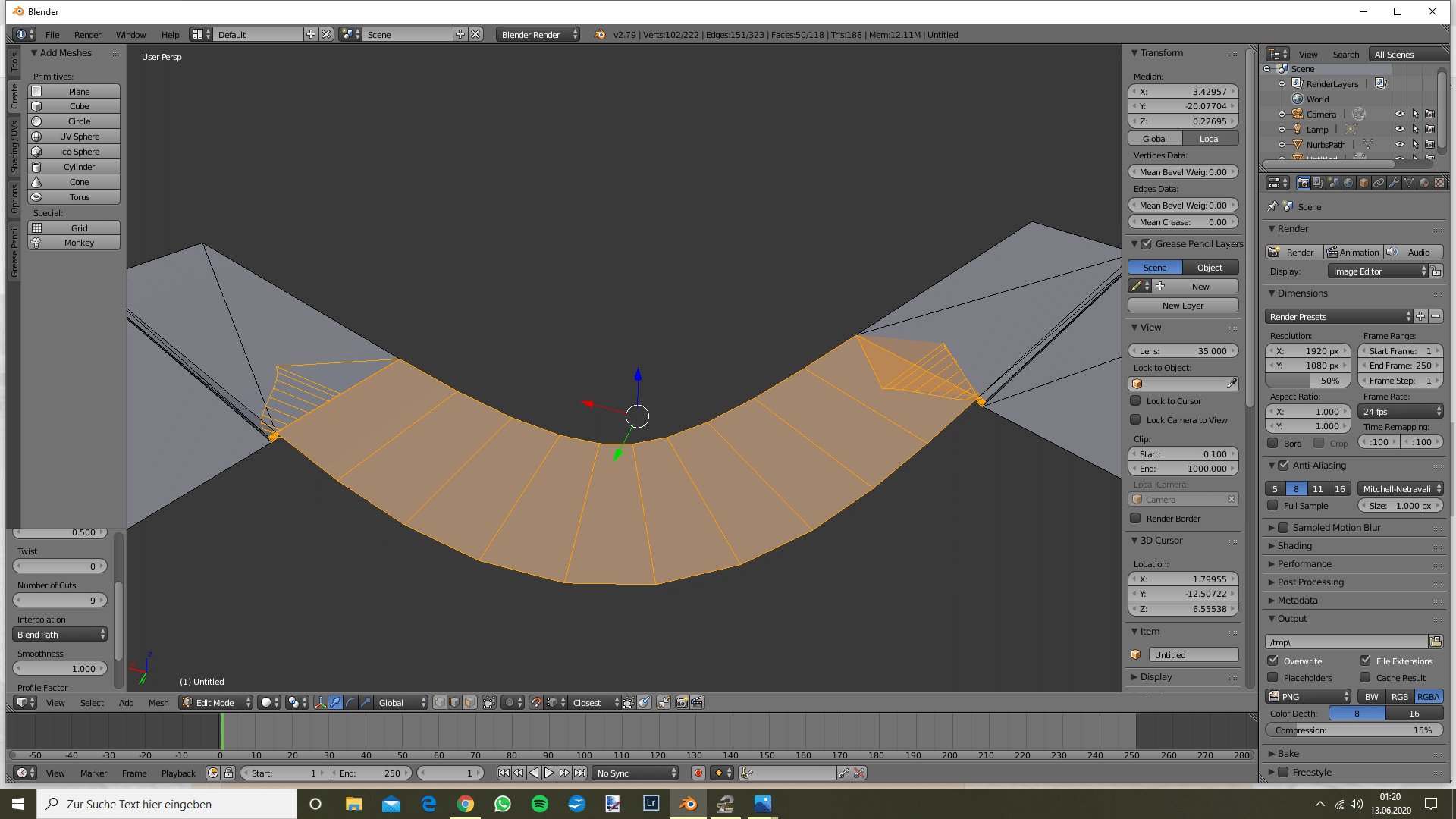
Task: Toggle the snap magnet icon
Action: (536, 702)
